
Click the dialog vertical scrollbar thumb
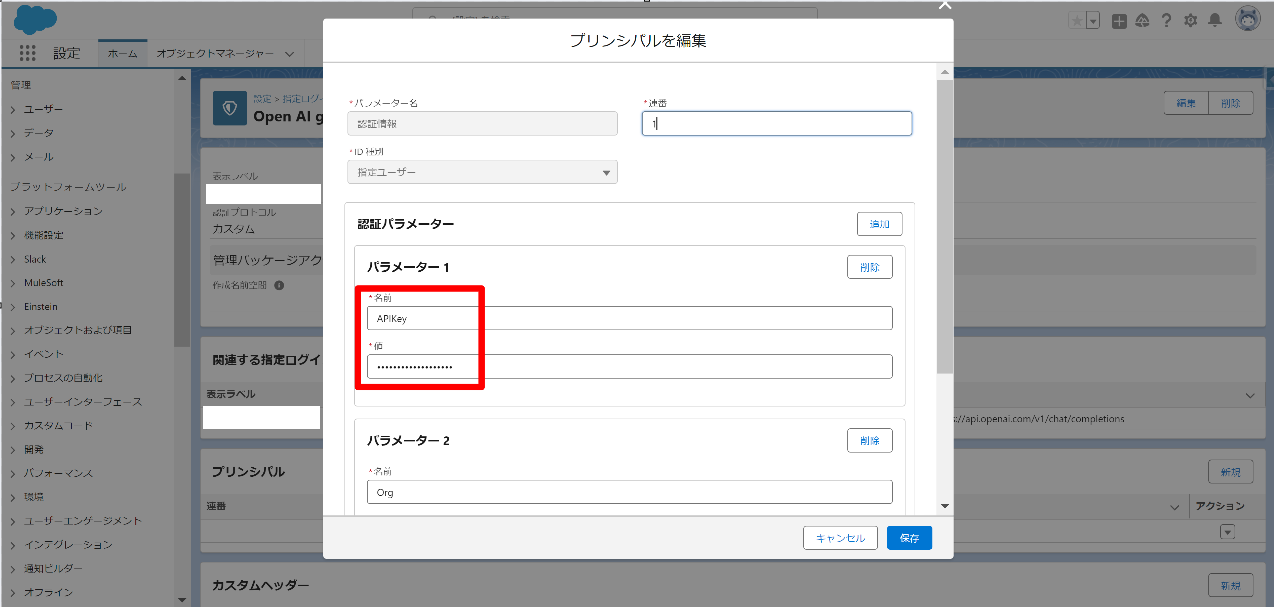945,226
